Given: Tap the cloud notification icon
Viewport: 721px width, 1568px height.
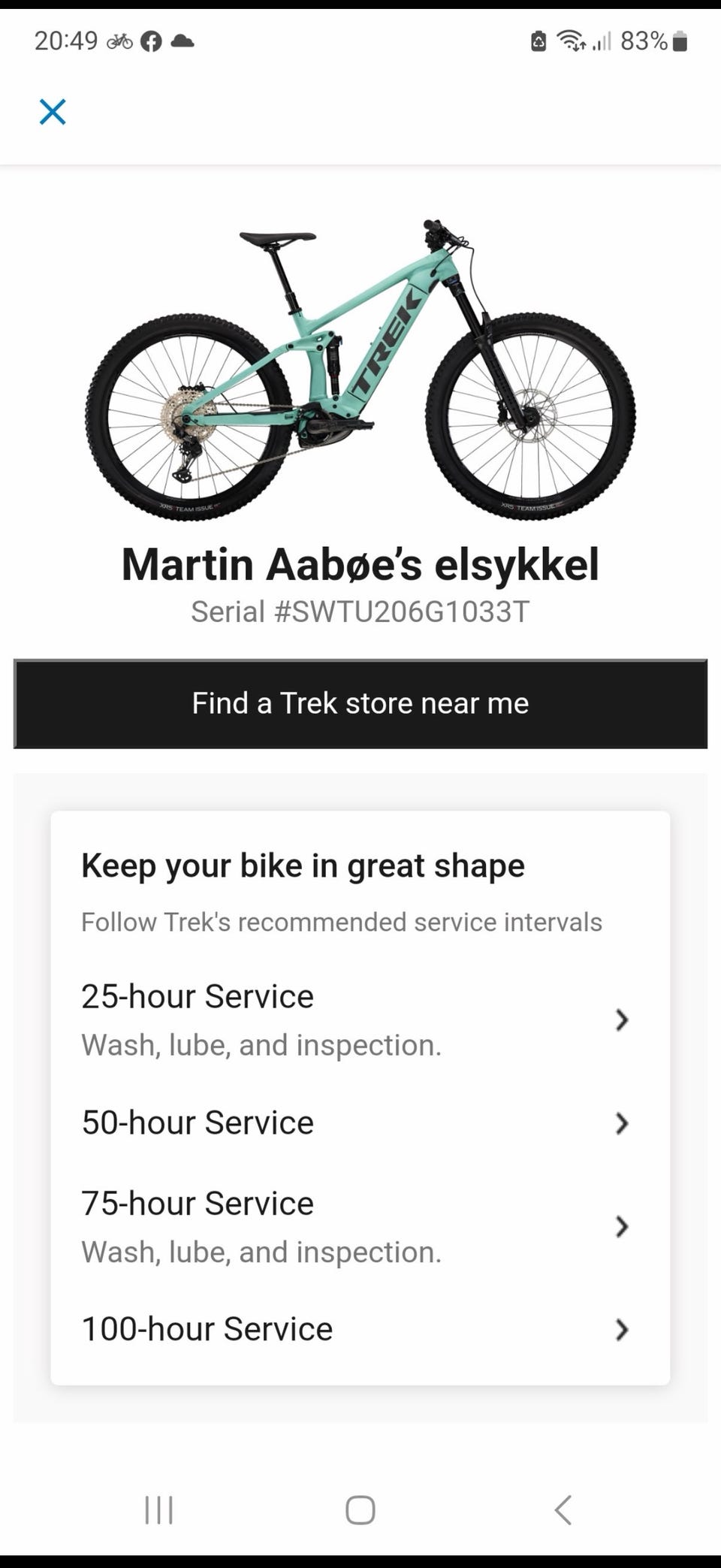Looking at the screenshot, I should (183, 41).
